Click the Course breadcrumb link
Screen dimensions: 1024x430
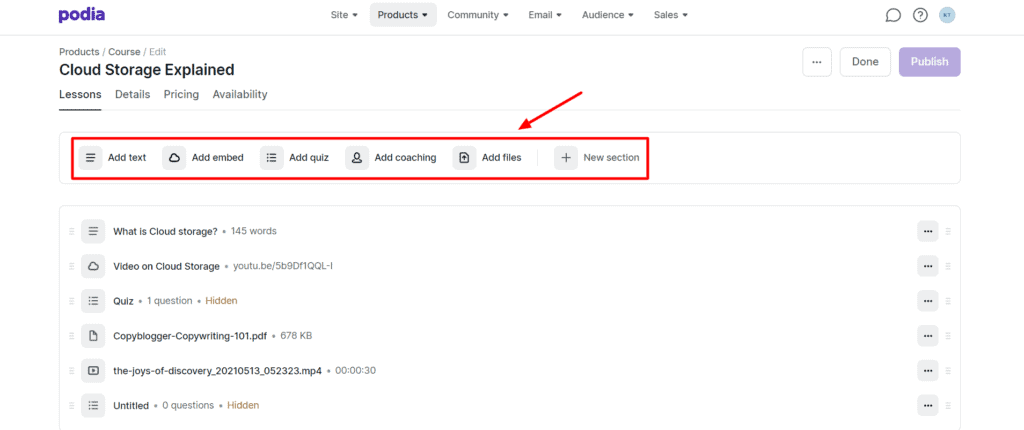click(x=124, y=52)
